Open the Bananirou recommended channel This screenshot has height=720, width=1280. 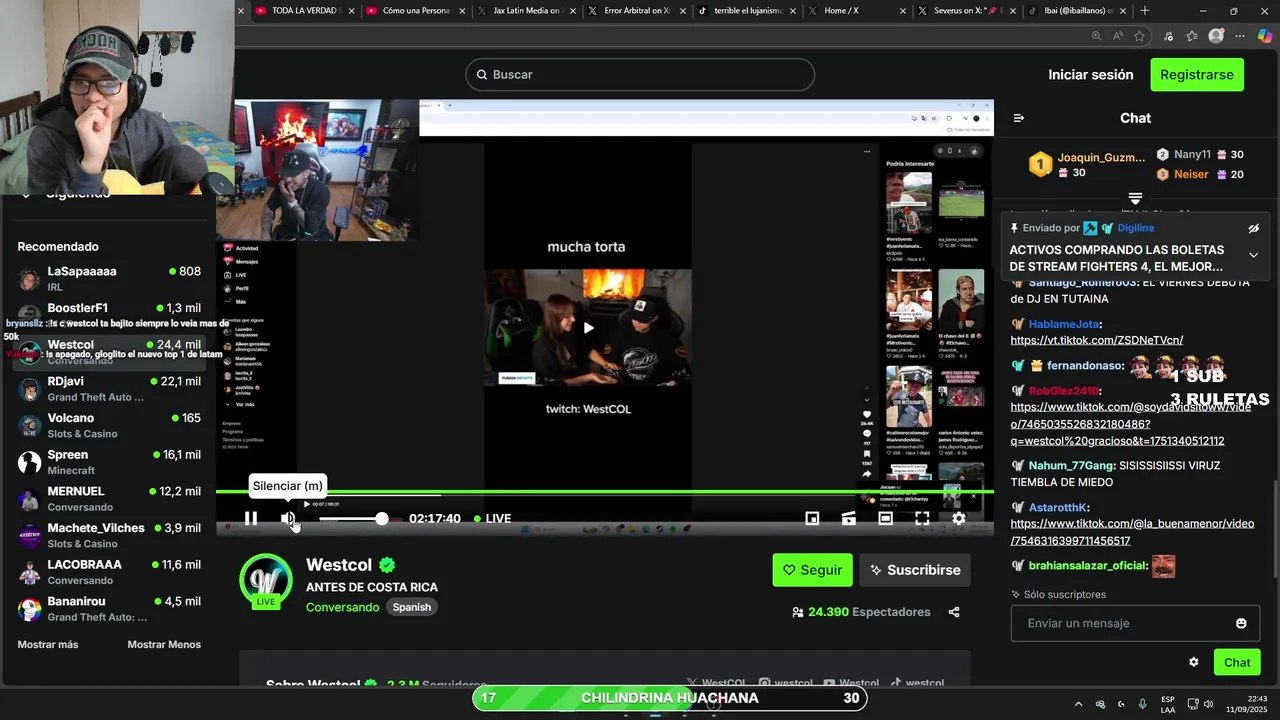(108, 609)
